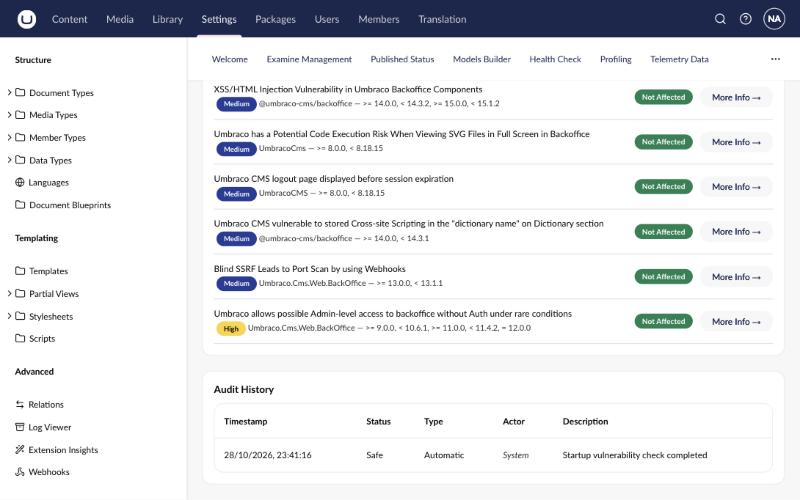Expand the Media Types tree node
800x500 pixels.
(9, 115)
